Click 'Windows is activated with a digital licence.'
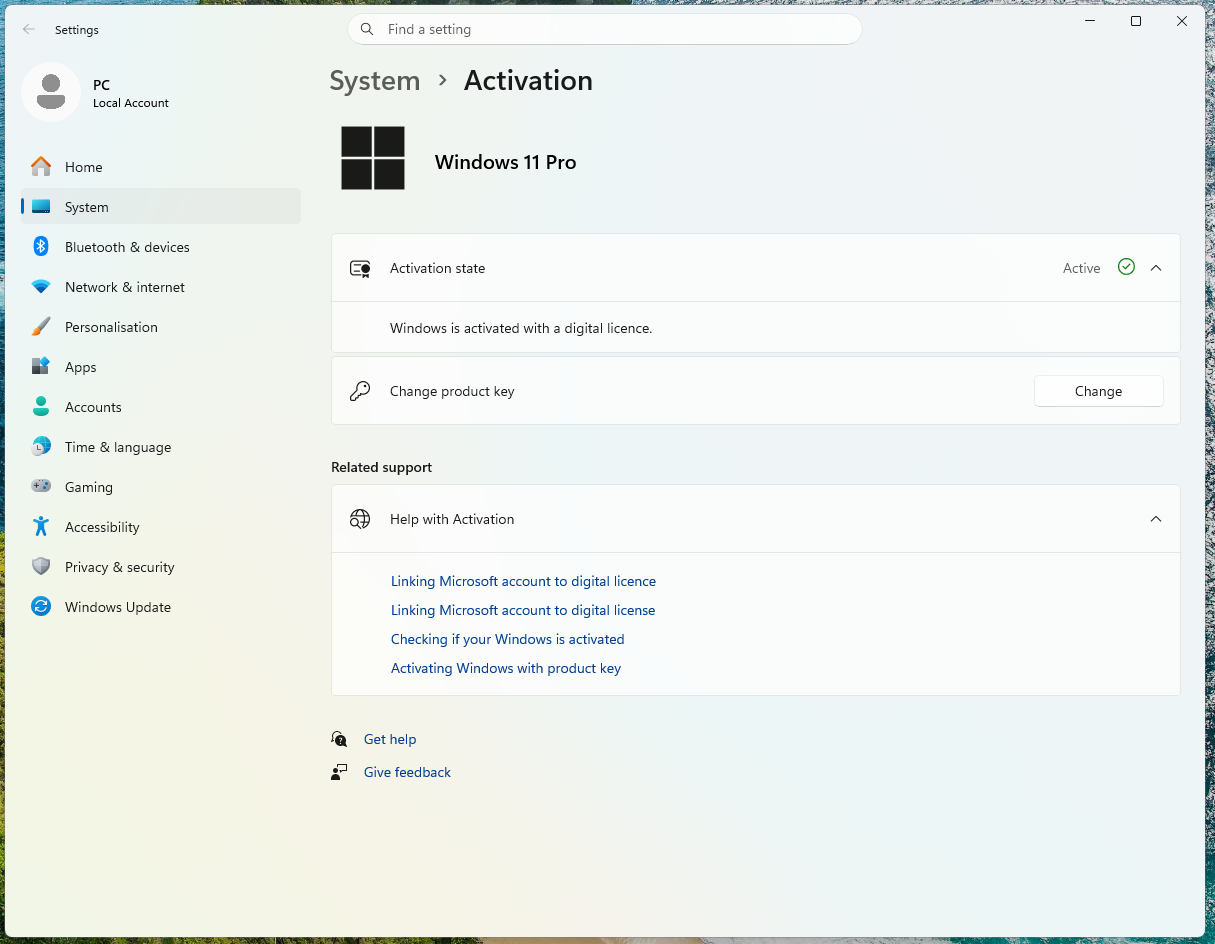This screenshot has width=1215, height=944. pyautogui.click(x=521, y=328)
